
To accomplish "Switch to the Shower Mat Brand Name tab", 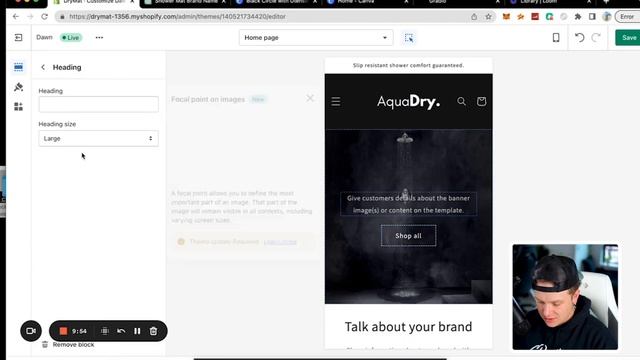I will coord(186,2).
